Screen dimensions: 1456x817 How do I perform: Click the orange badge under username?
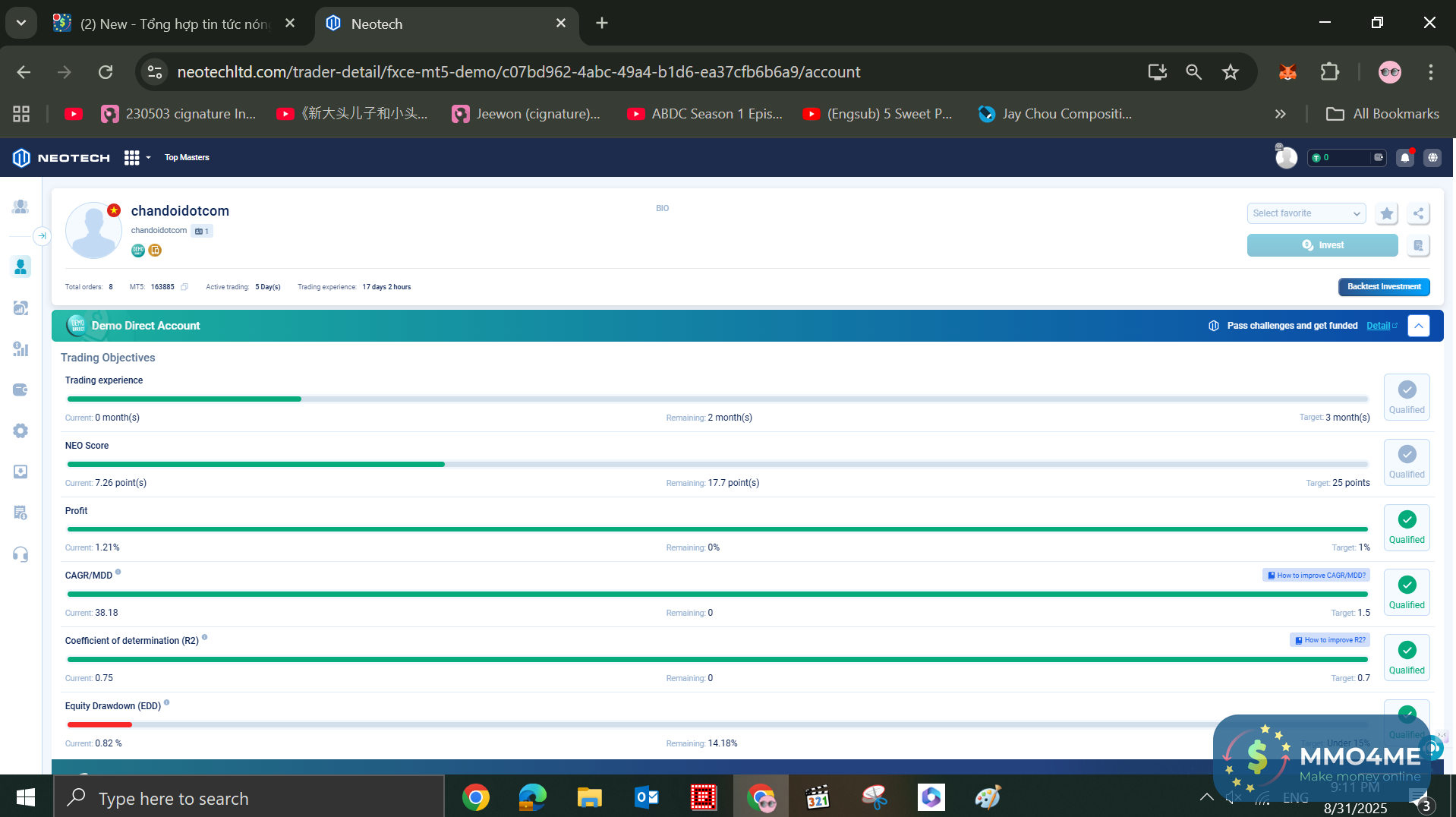pos(155,251)
